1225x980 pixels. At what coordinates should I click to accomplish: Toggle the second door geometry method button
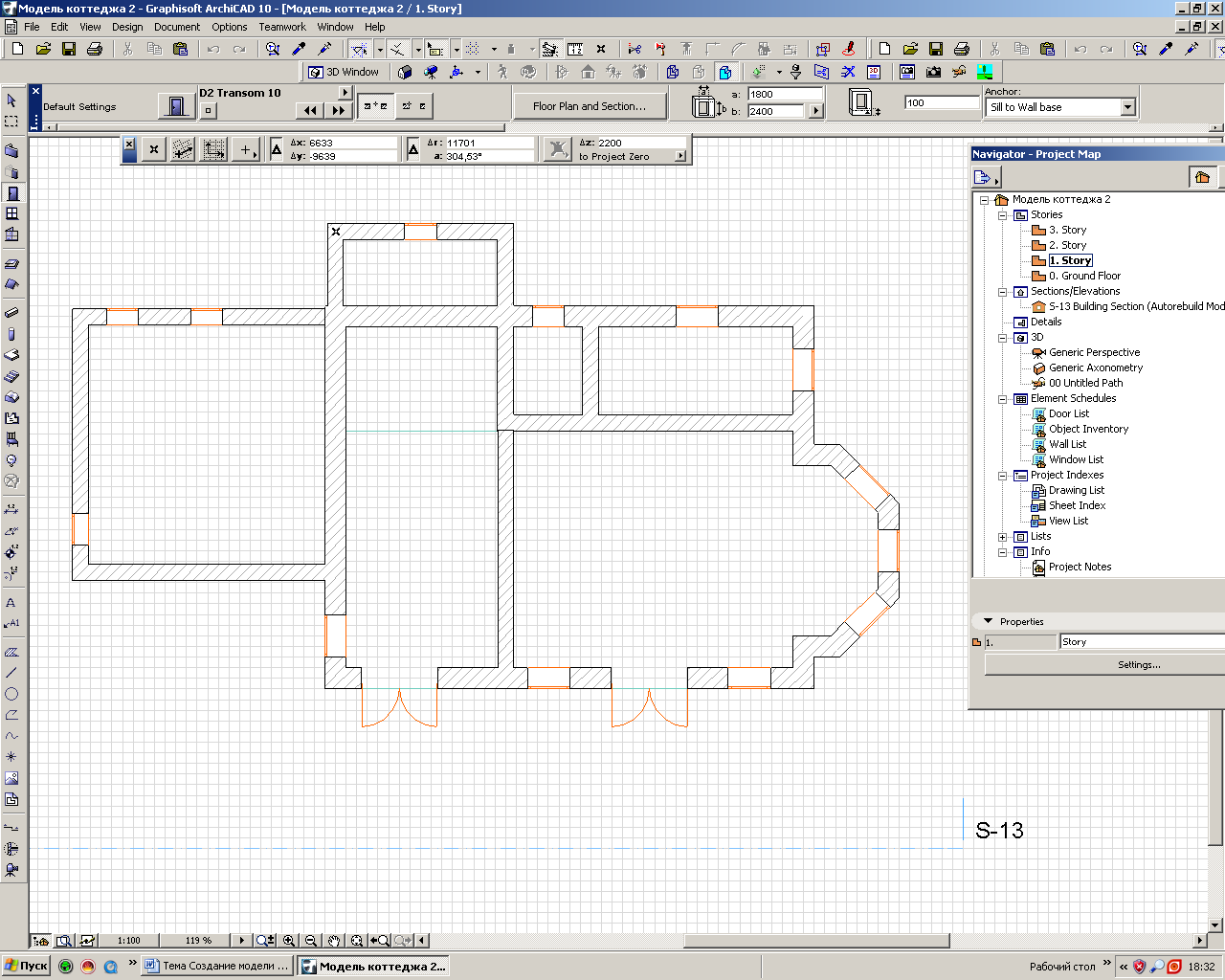414,106
